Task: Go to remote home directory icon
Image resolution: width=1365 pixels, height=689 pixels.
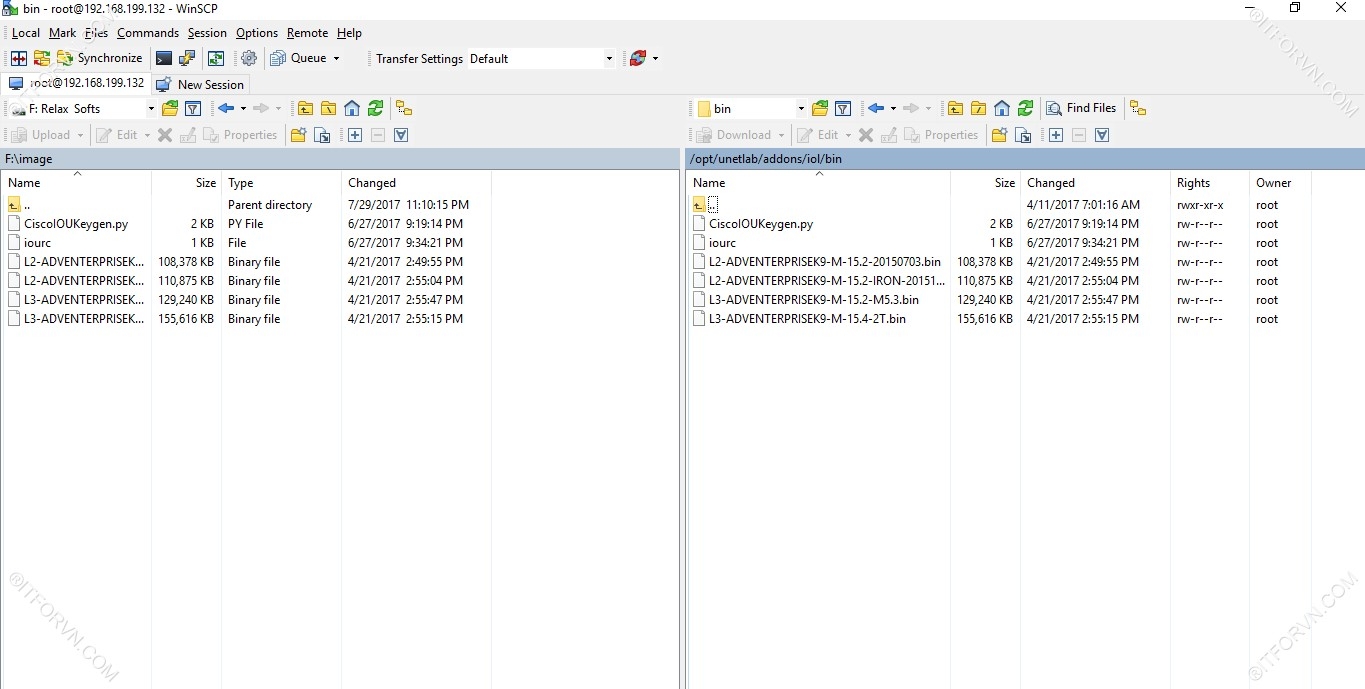Action: 1002,109
